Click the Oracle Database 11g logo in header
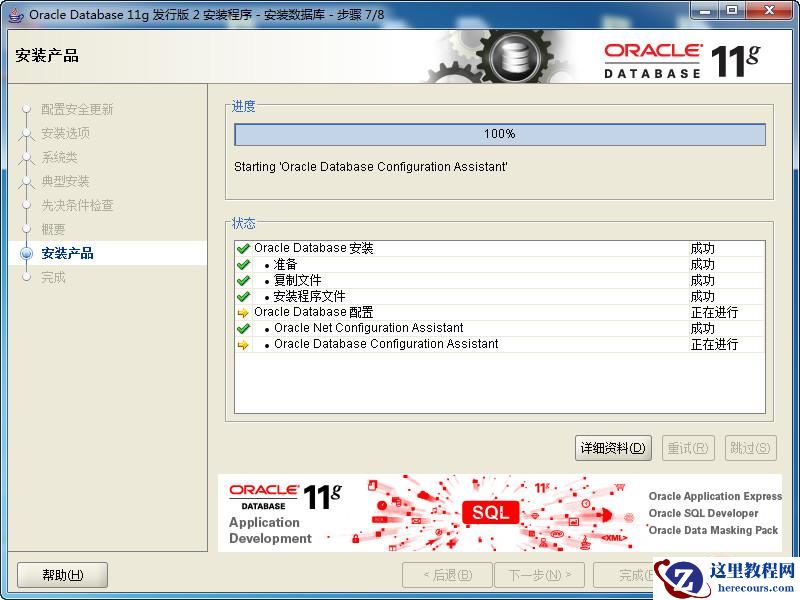 click(682, 61)
